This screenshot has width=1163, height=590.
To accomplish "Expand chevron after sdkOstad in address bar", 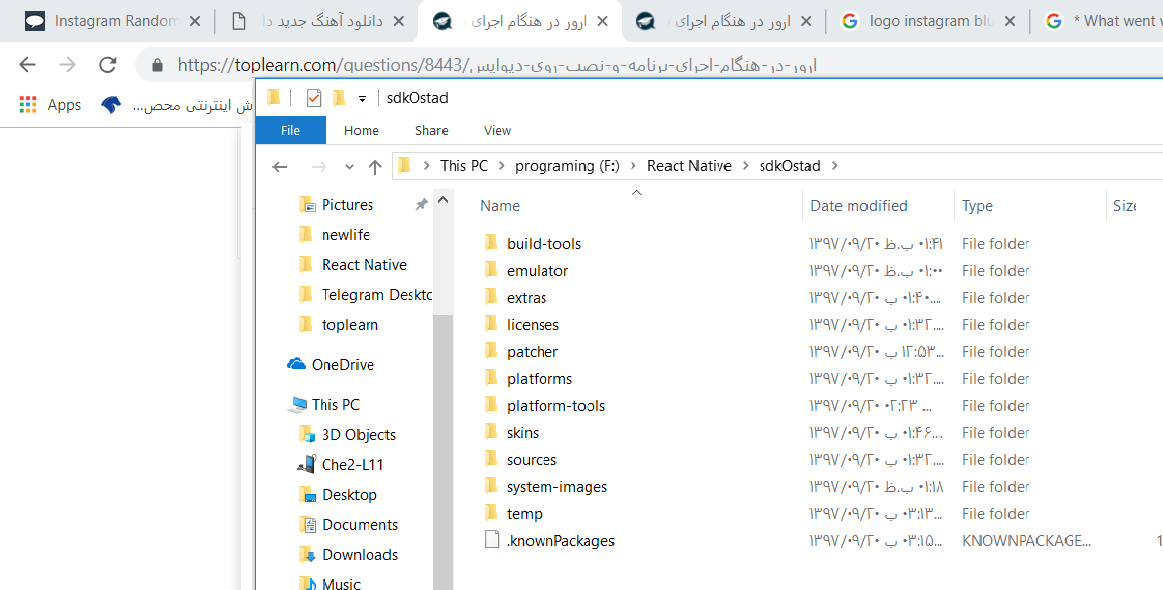I will click(834, 166).
